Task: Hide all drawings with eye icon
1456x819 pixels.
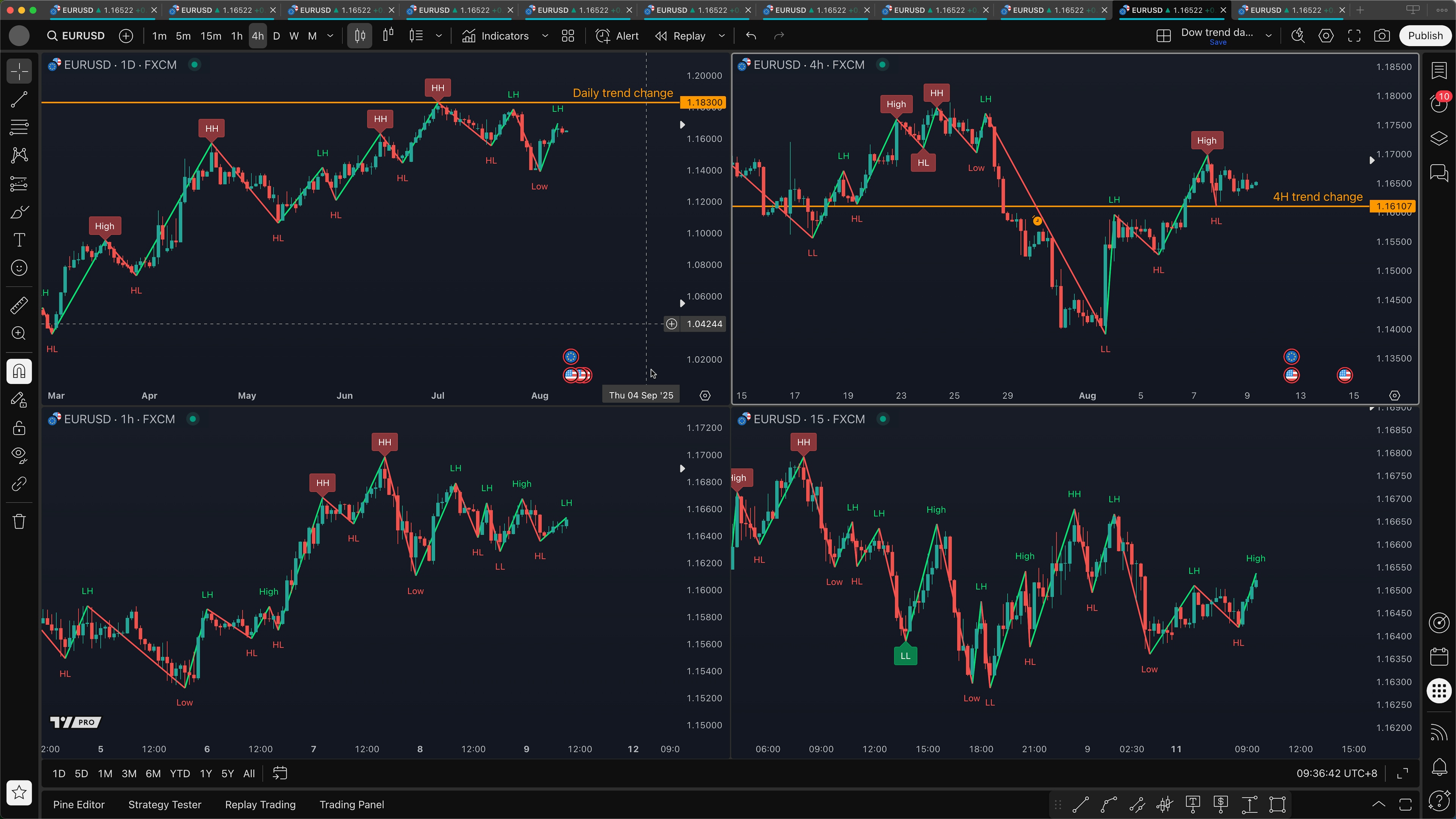Action: [x=19, y=455]
